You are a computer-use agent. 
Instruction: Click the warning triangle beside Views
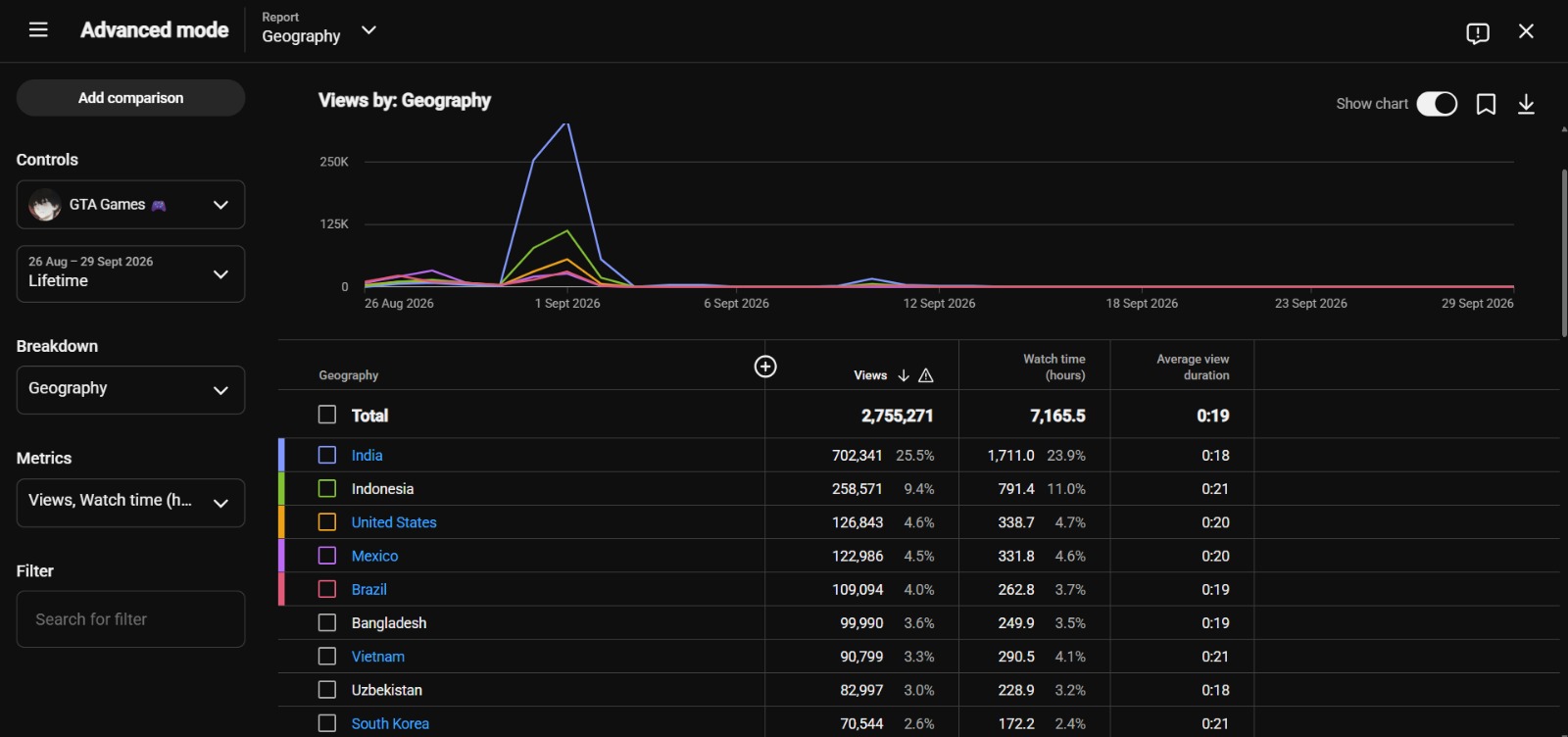pyautogui.click(x=926, y=375)
